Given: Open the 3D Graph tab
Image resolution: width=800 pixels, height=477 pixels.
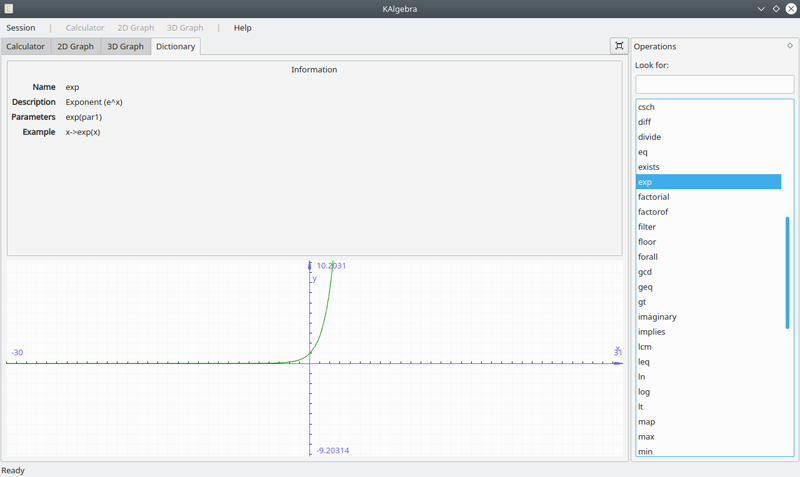Looking at the screenshot, I should tap(126, 47).
